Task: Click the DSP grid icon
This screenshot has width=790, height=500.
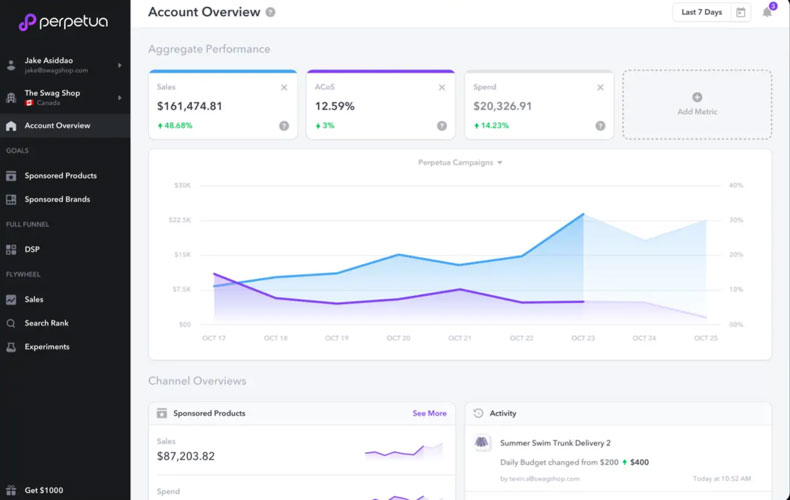Action: [x=11, y=249]
